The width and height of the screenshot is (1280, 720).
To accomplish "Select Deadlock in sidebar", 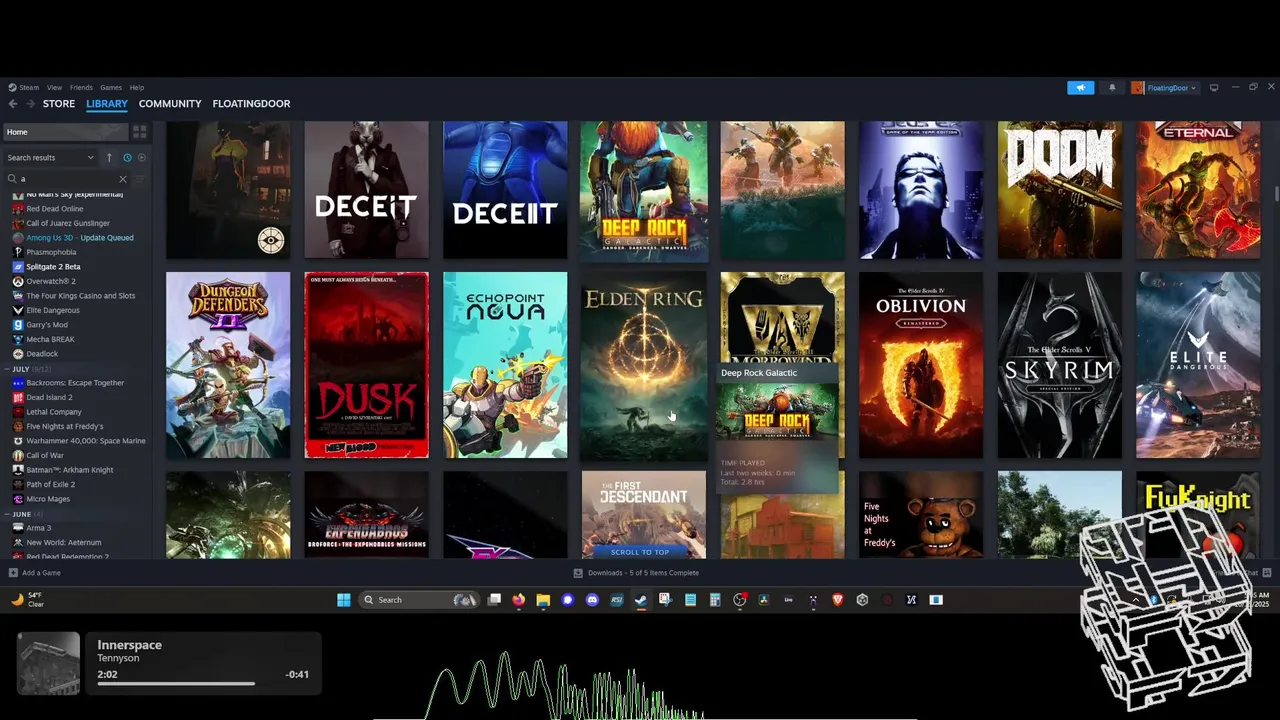I will 42,354.
